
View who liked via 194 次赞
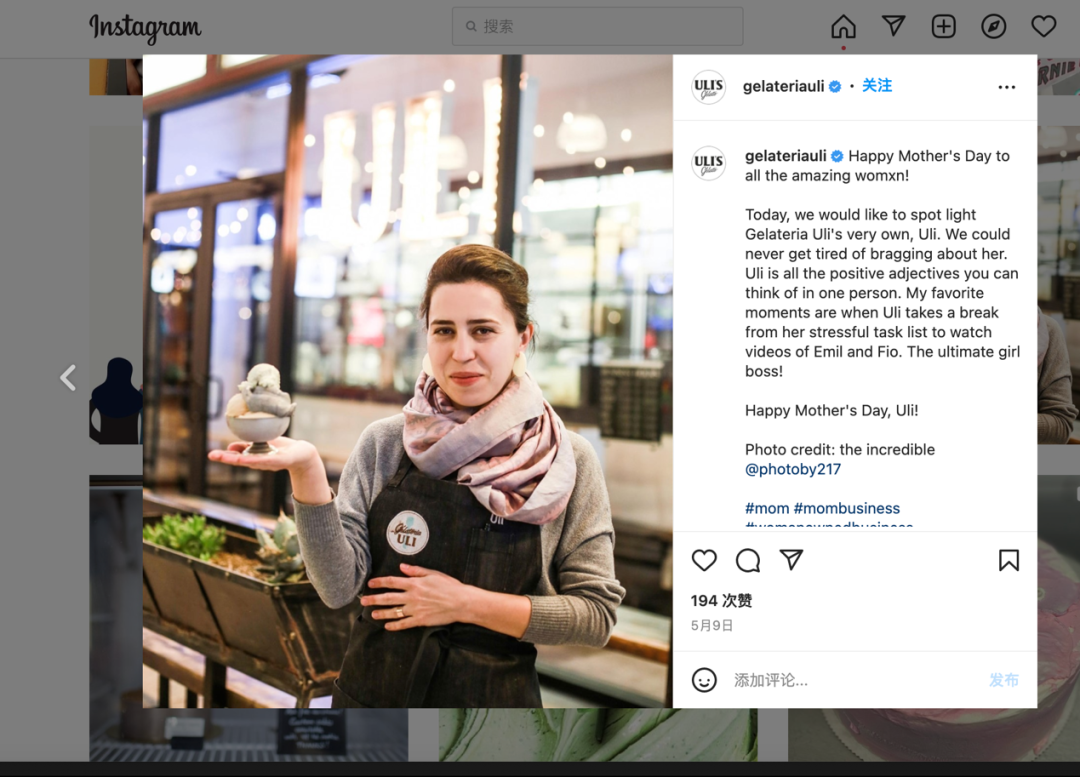pos(721,601)
